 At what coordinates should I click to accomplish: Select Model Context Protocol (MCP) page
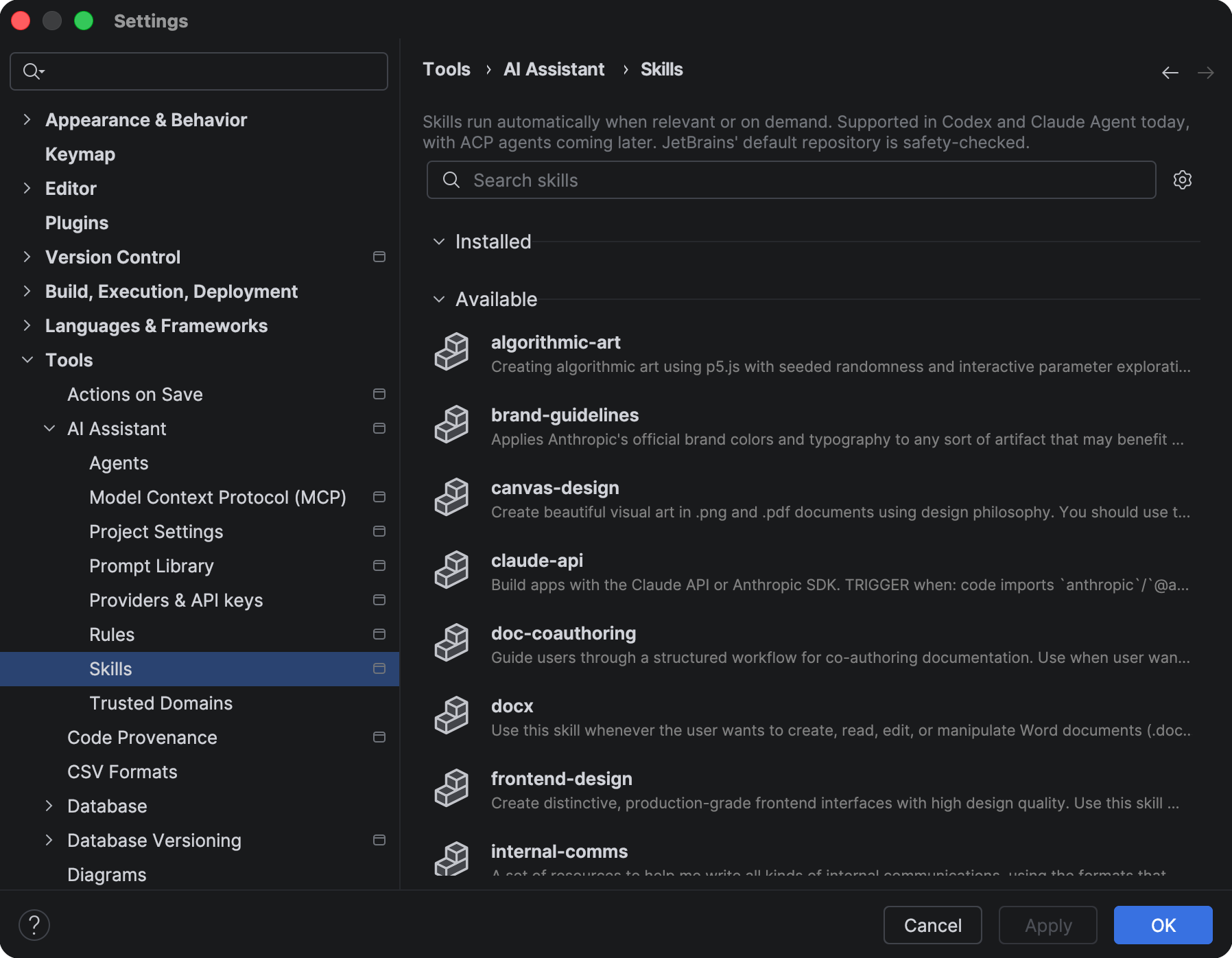coord(217,498)
